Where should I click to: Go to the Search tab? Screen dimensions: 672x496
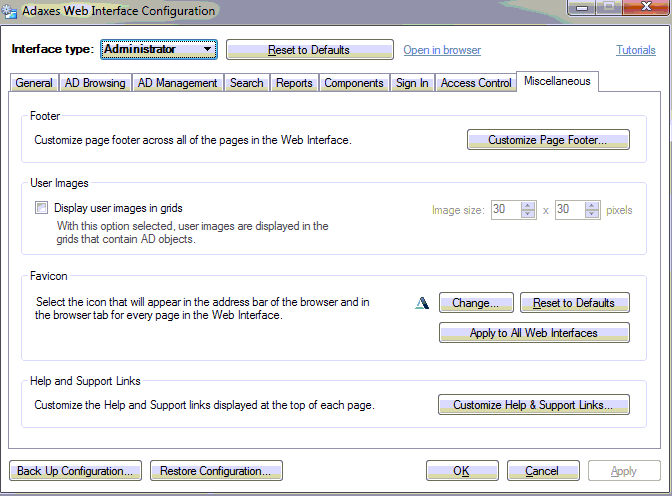click(x=246, y=83)
